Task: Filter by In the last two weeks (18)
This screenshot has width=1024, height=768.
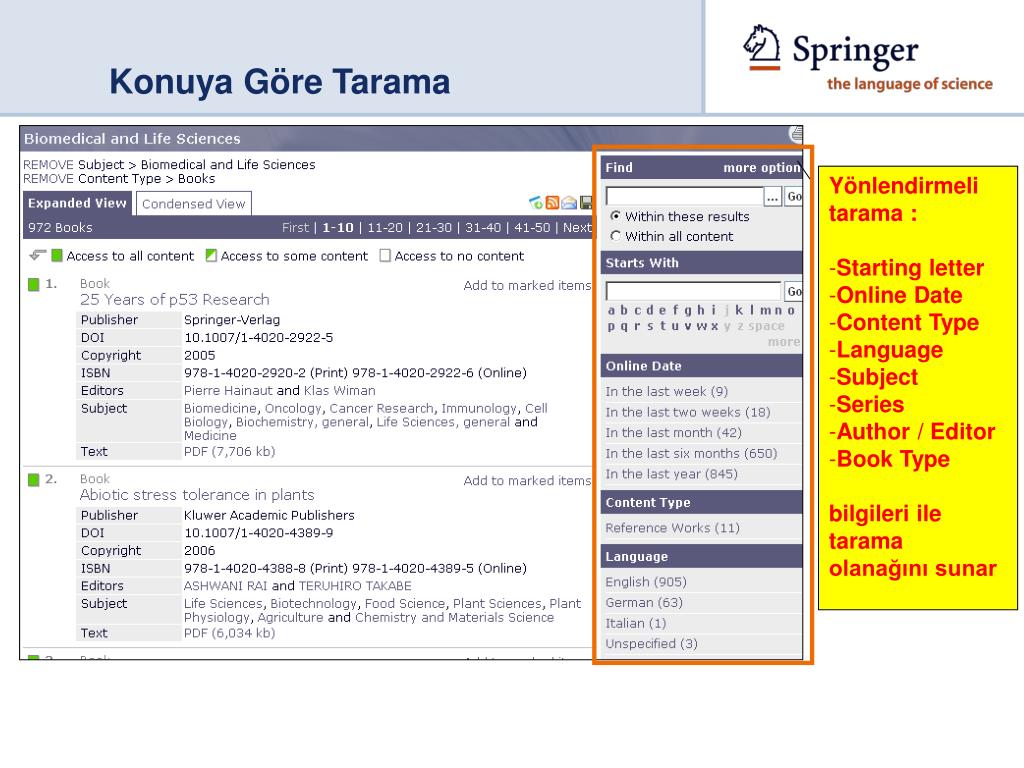Action: pos(688,412)
